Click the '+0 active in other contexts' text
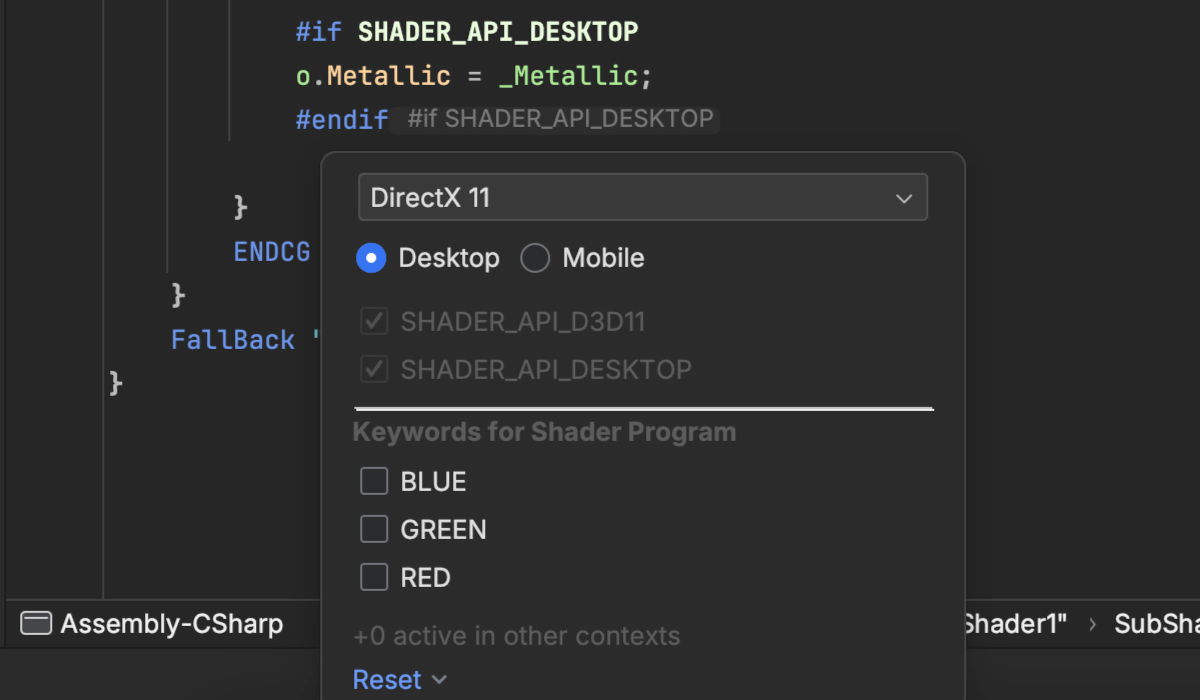The height and width of the screenshot is (700, 1200). click(516, 636)
